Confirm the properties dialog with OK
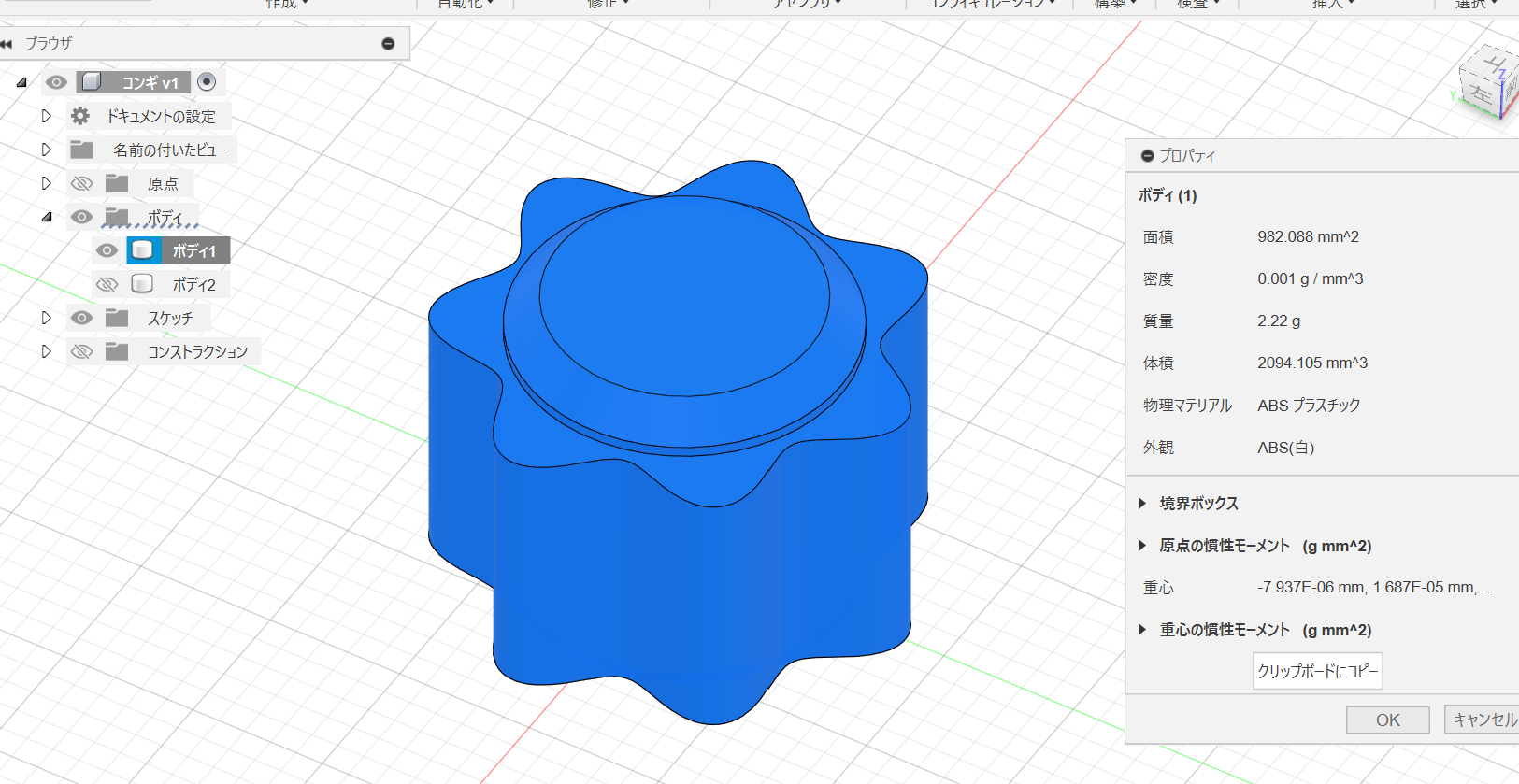Image resolution: width=1519 pixels, height=784 pixels. click(x=1388, y=720)
